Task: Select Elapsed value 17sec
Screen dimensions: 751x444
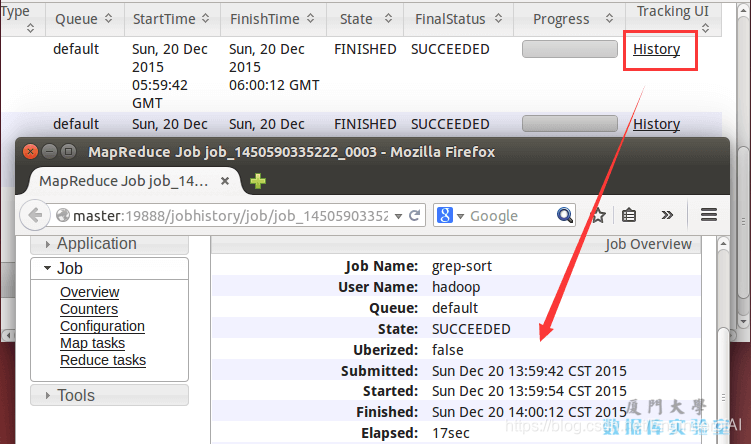Action: coord(451,433)
